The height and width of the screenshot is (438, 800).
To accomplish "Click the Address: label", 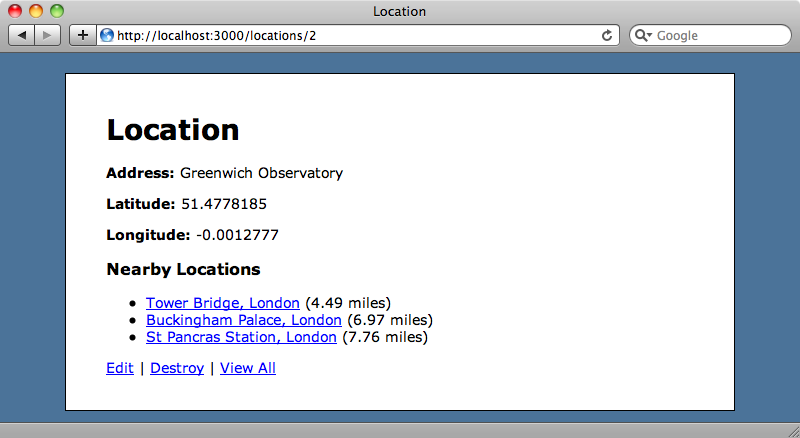I will [x=140, y=173].
